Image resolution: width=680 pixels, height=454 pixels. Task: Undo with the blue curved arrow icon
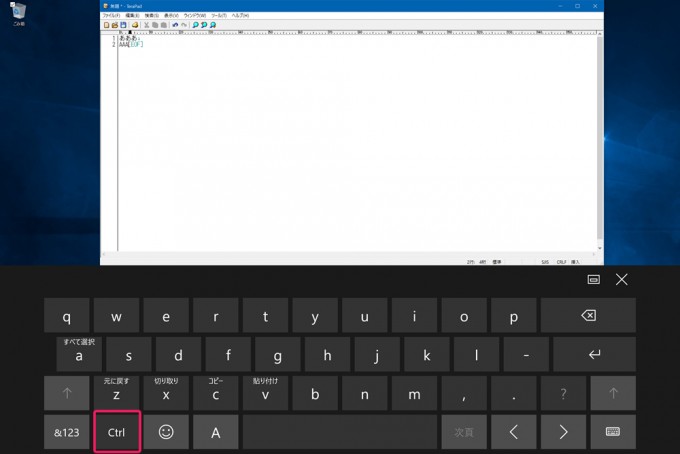[x=175, y=25]
